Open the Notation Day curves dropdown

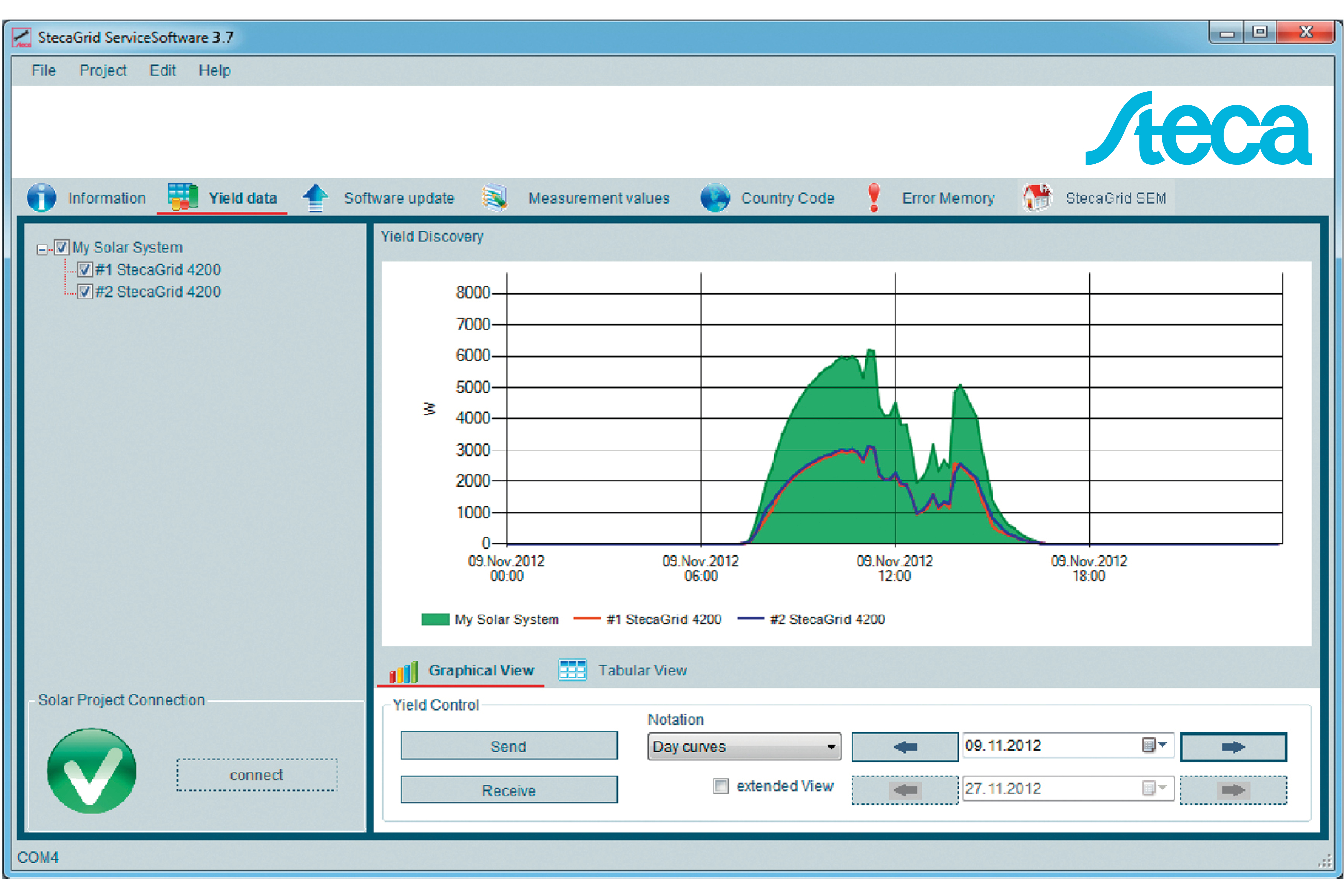click(x=744, y=747)
